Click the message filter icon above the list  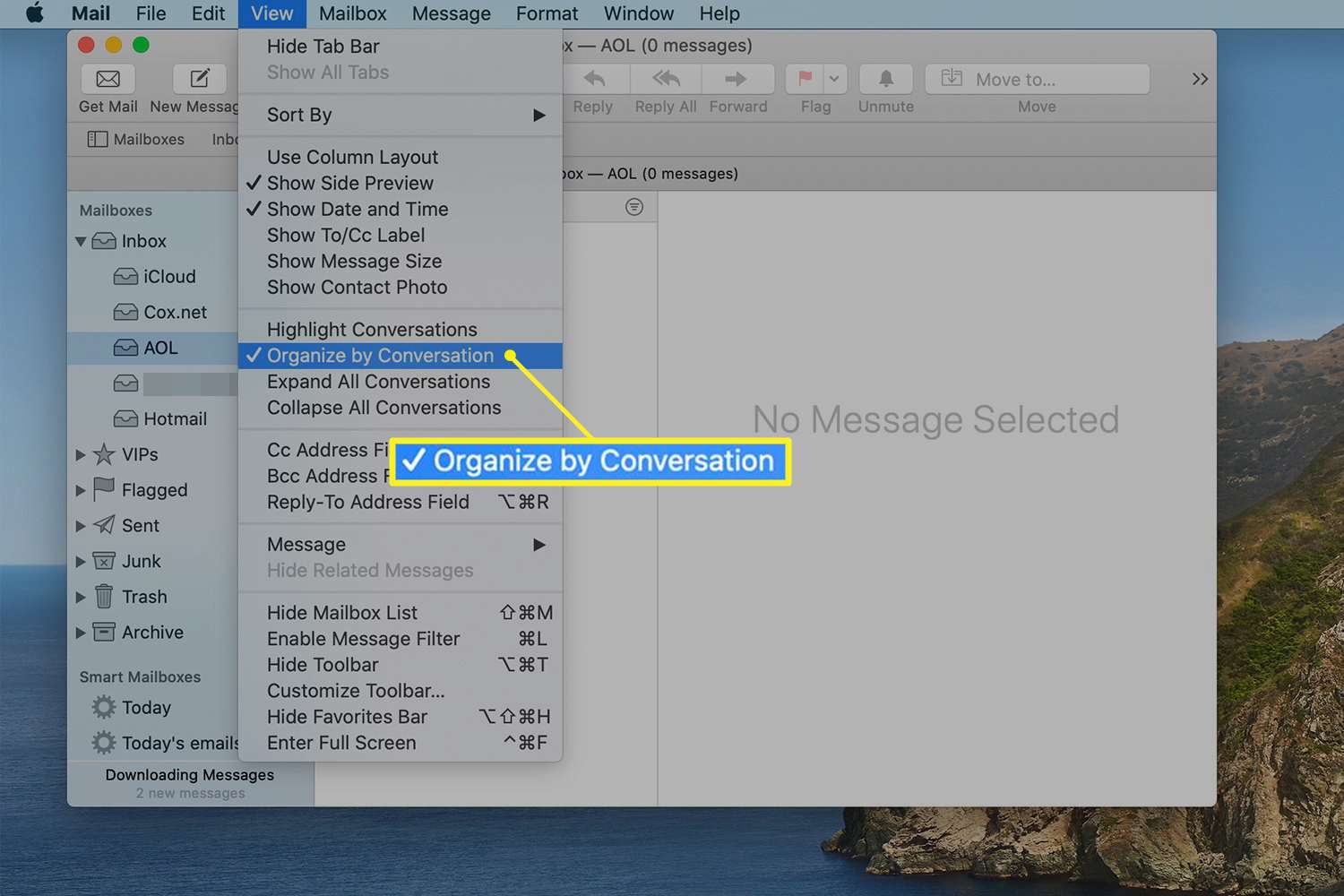pyautogui.click(x=634, y=207)
